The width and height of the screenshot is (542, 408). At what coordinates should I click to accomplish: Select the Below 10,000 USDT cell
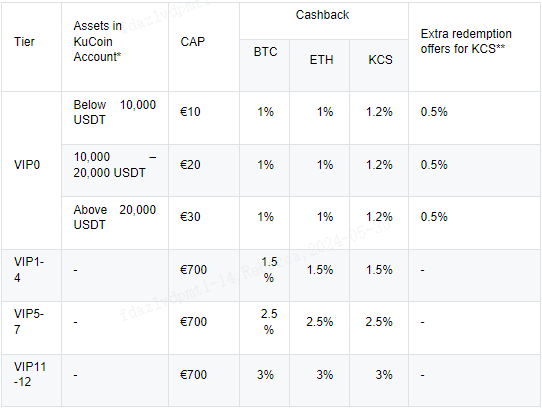click(115, 118)
